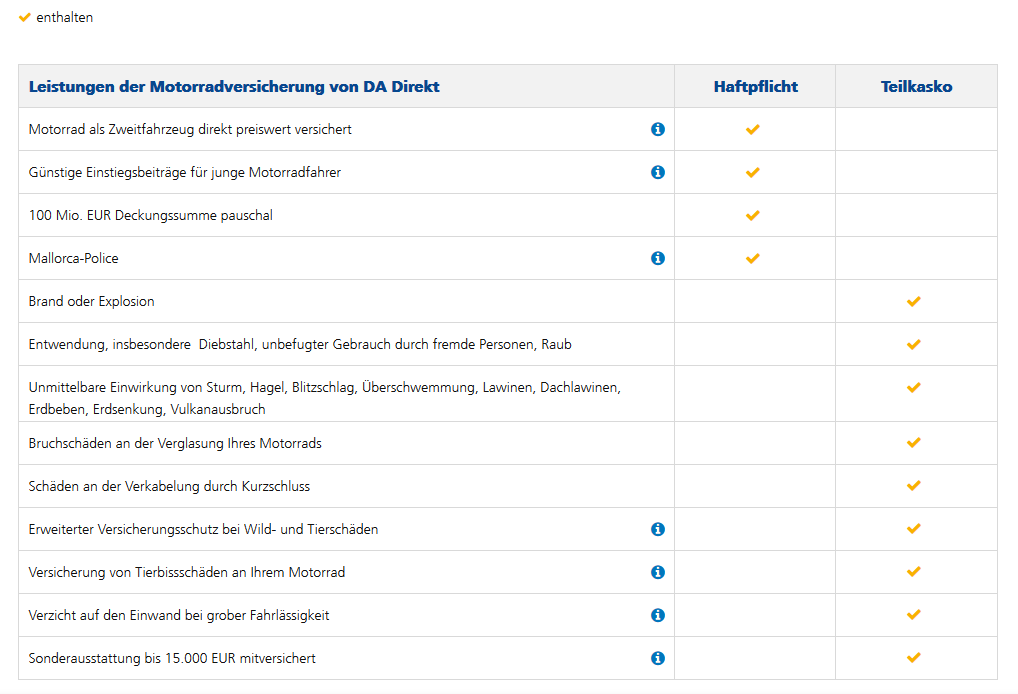Show info for Mallorca-Police
This screenshot has height=694, width=1018.
658,258
